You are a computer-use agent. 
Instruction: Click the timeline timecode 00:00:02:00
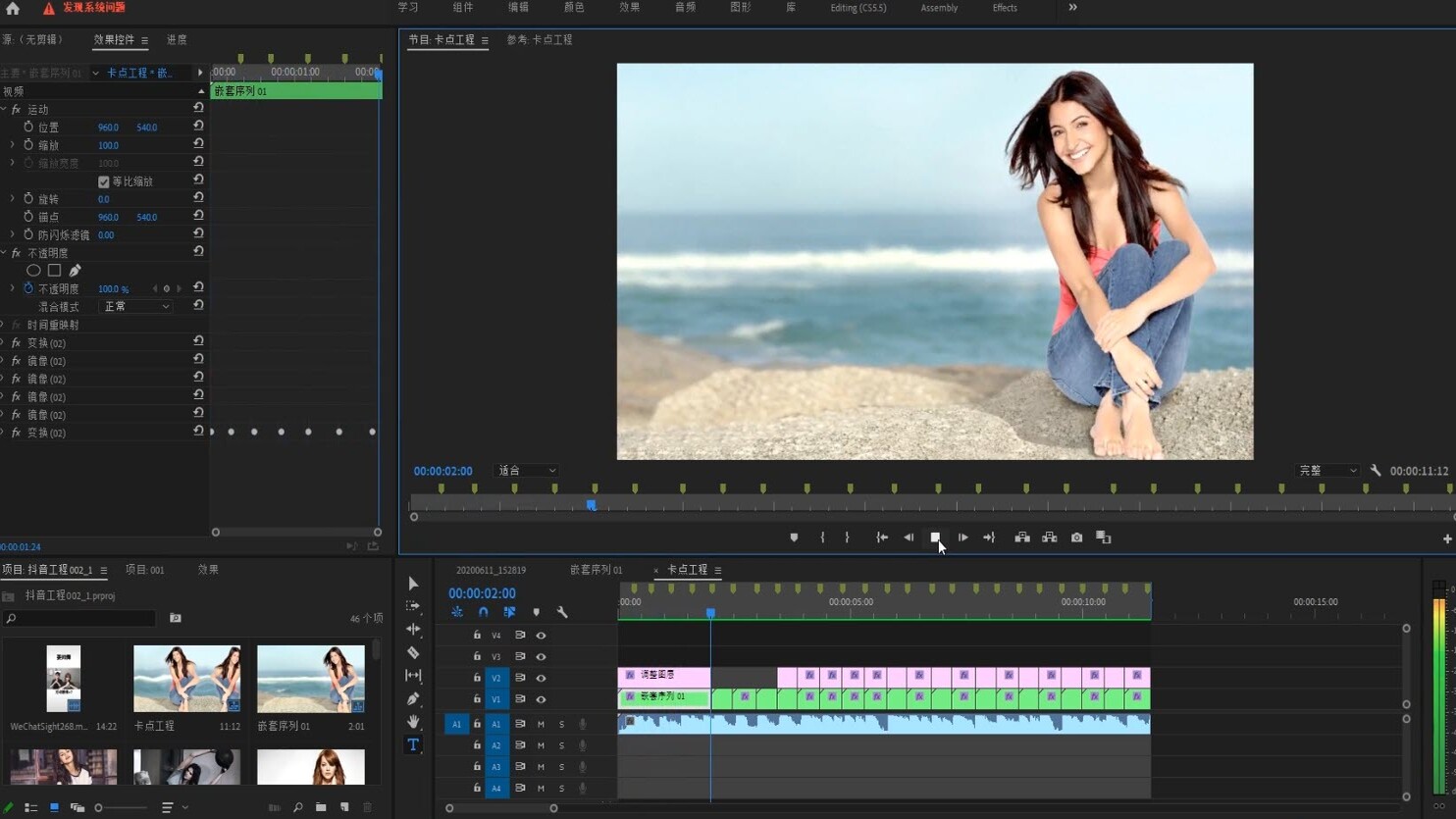click(x=482, y=593)
